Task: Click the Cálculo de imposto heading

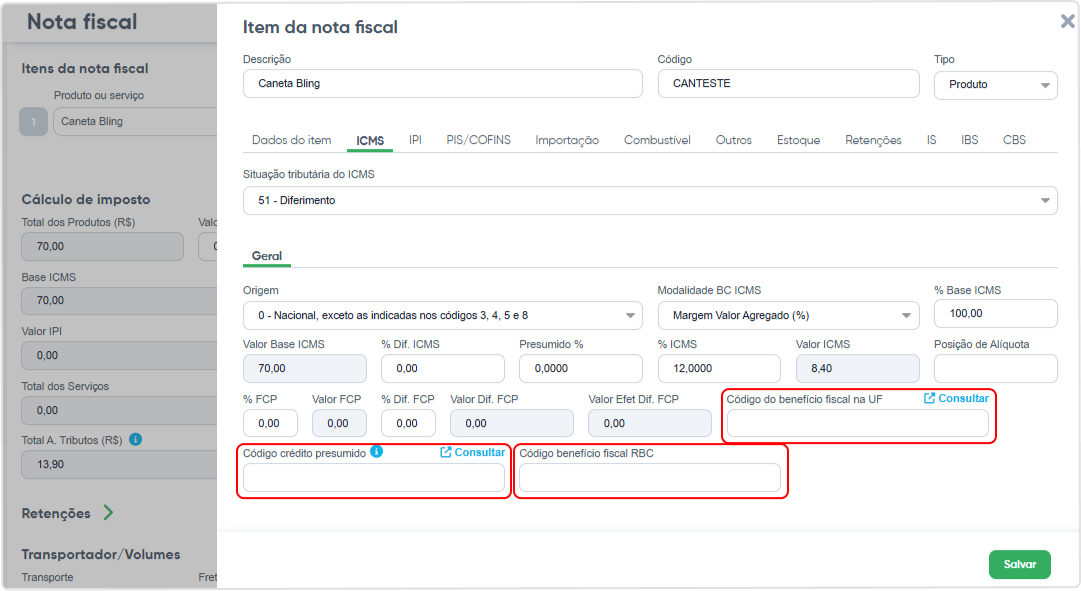Action: [85, 199]
